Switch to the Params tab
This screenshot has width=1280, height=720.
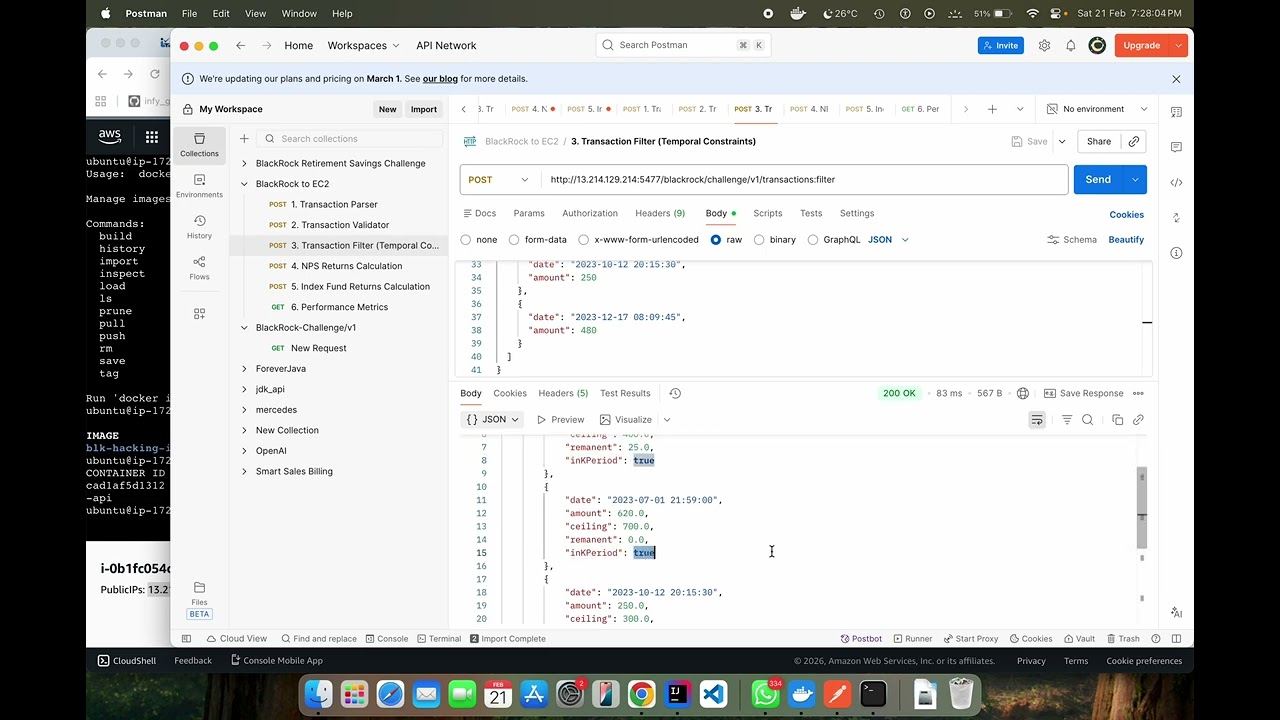click(529, 213)
